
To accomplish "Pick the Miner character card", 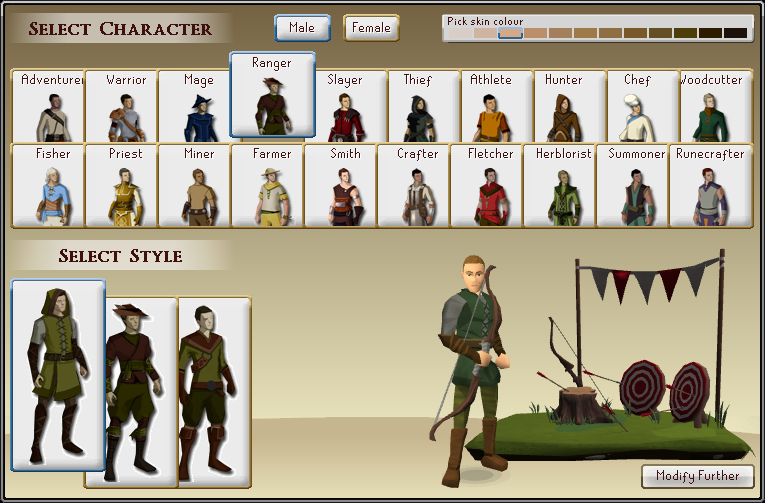I will pos(194,185).
